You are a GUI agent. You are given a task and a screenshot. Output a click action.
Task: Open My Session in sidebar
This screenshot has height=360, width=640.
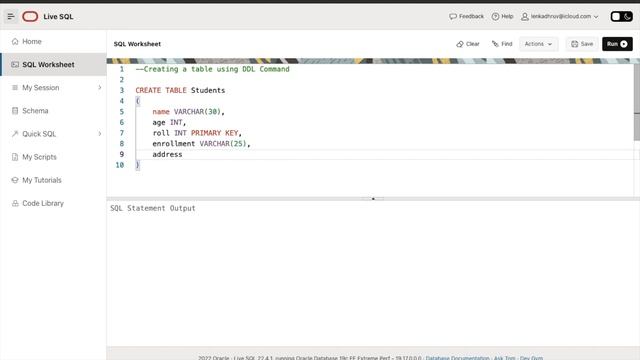click(x=53, y=87)
